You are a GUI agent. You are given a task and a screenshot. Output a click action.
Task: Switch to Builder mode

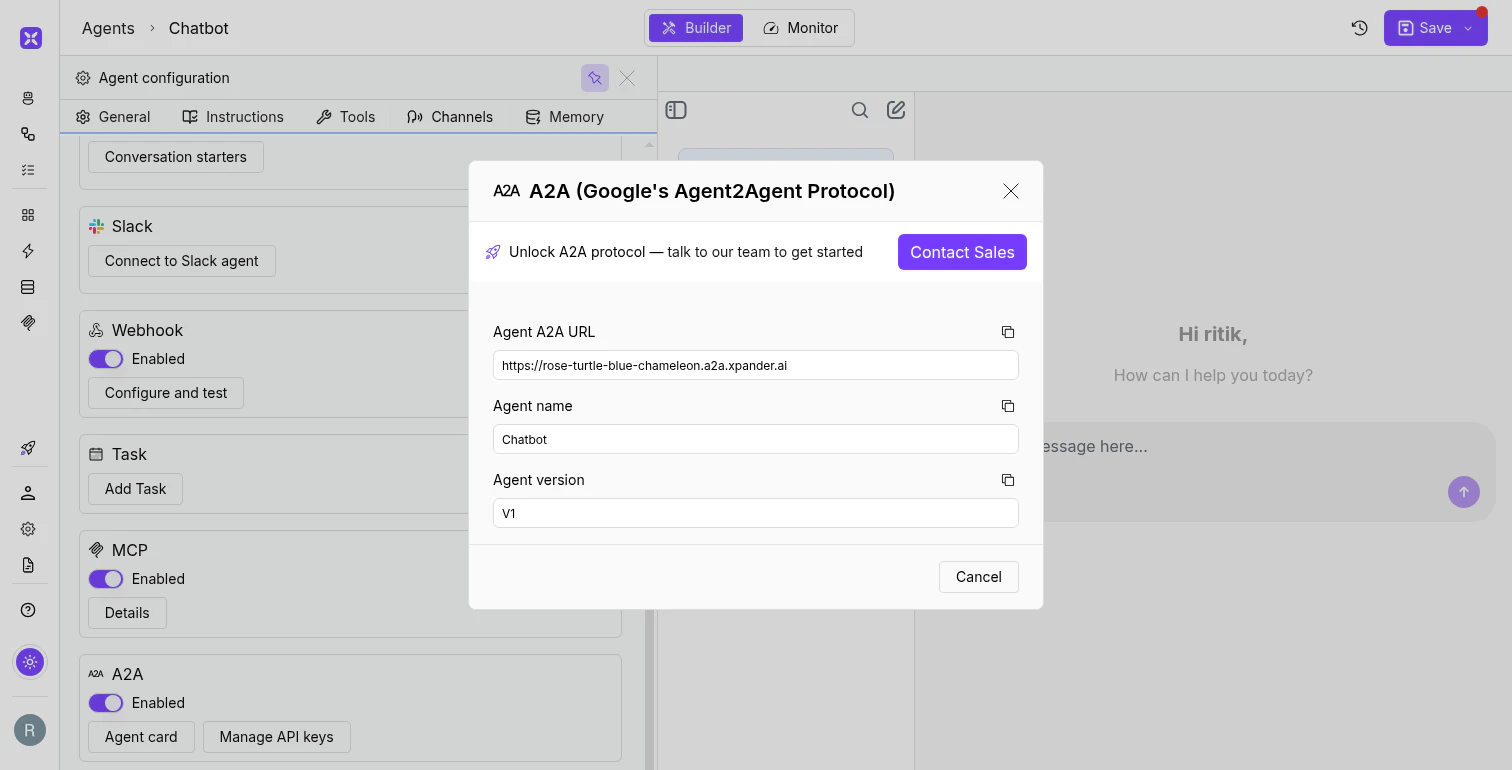(696, 28)
